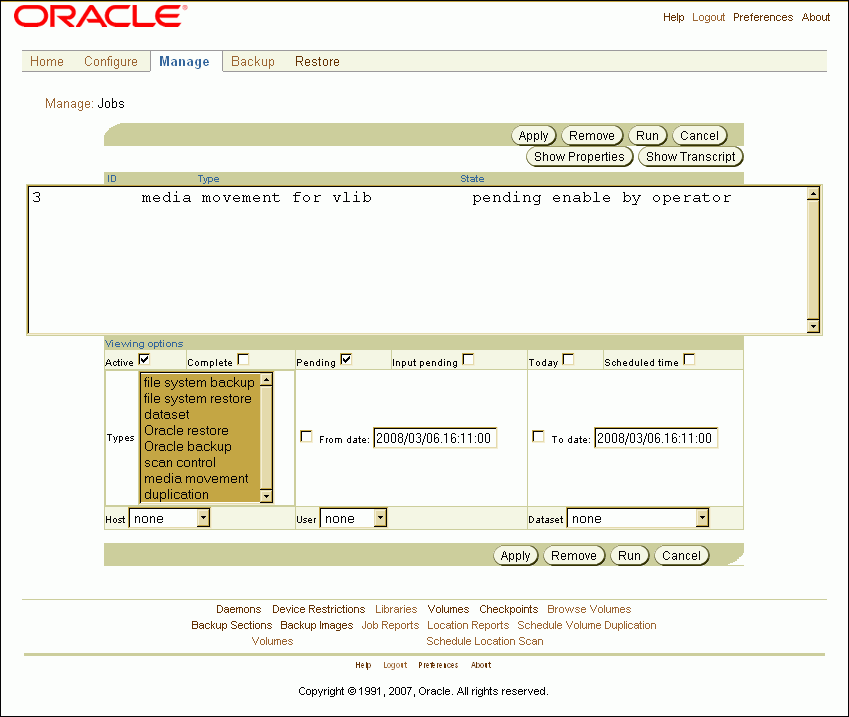Image resolution: width=849 pixels, height=717 pixels.
Task: Open About in the top header
Action: click(x=815, y=17)
